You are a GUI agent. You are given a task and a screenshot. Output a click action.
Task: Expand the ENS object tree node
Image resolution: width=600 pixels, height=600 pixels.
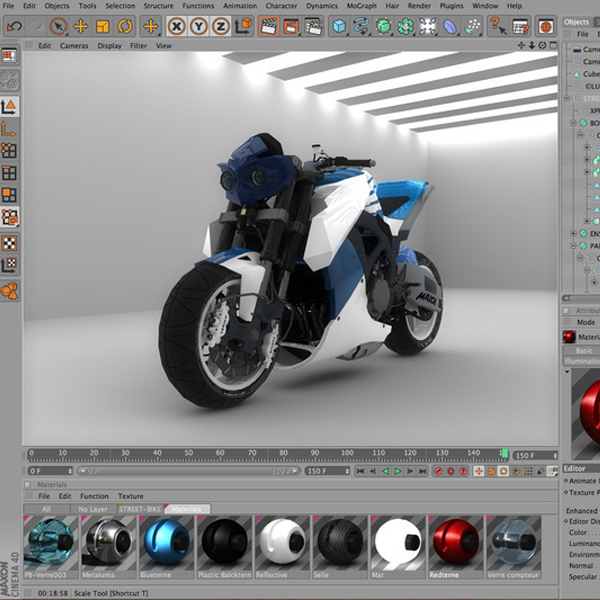[x=572, y=232]
